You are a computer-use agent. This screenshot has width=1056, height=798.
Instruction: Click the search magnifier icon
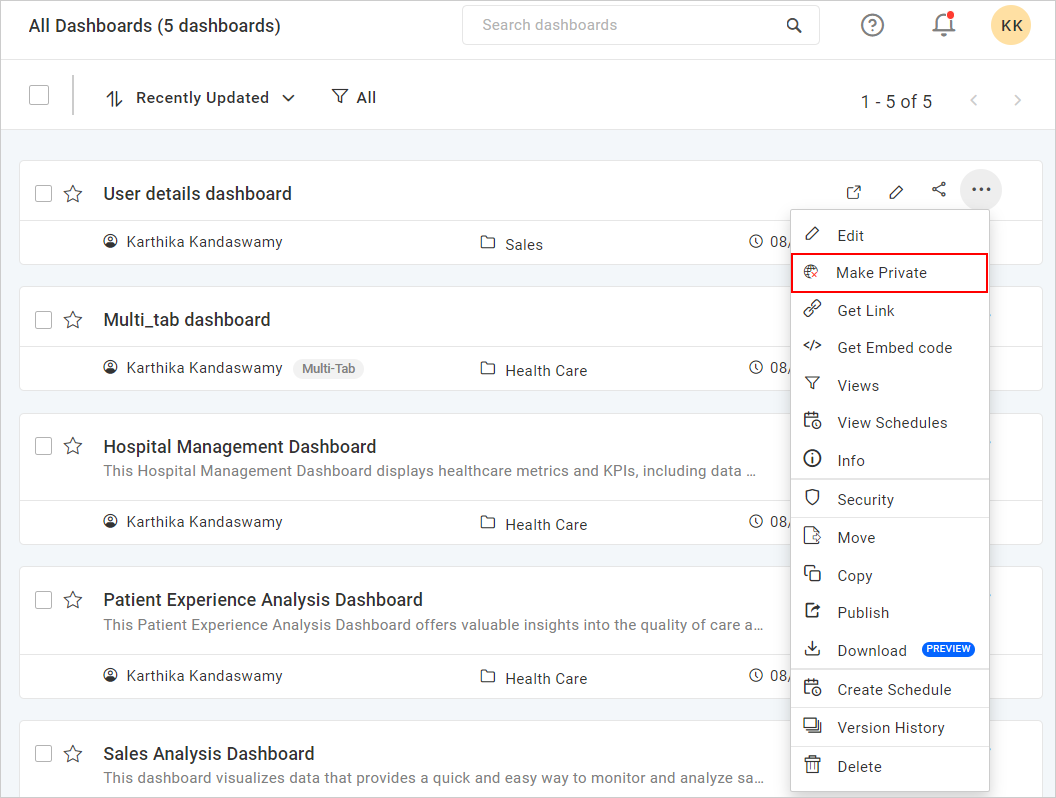pos(794,26)
